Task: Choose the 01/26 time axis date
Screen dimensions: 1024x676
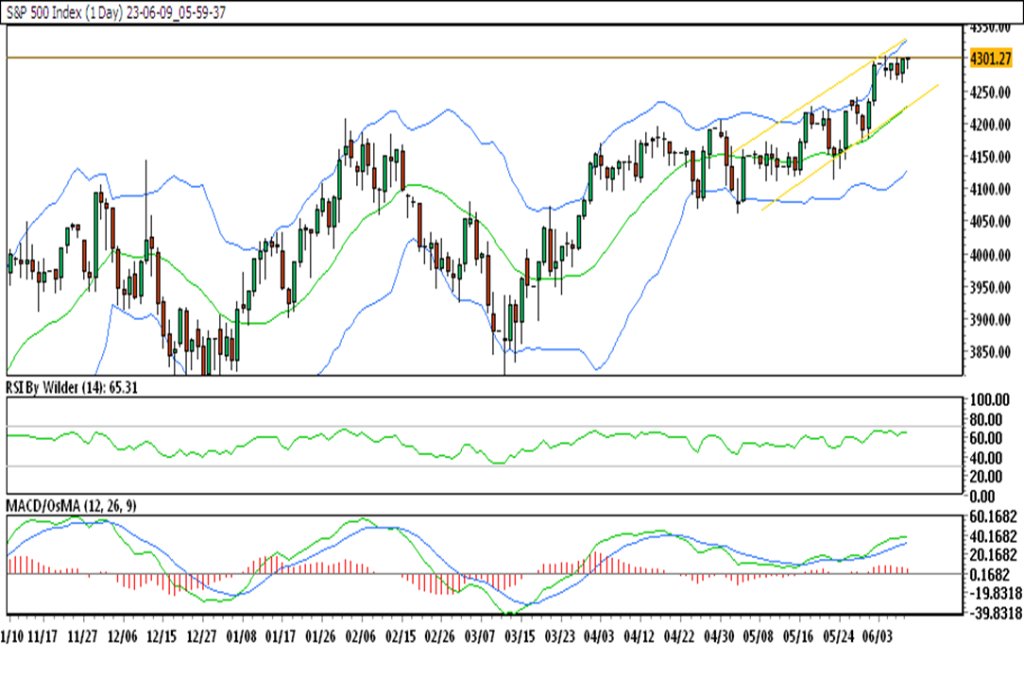Action: point(321,637)
